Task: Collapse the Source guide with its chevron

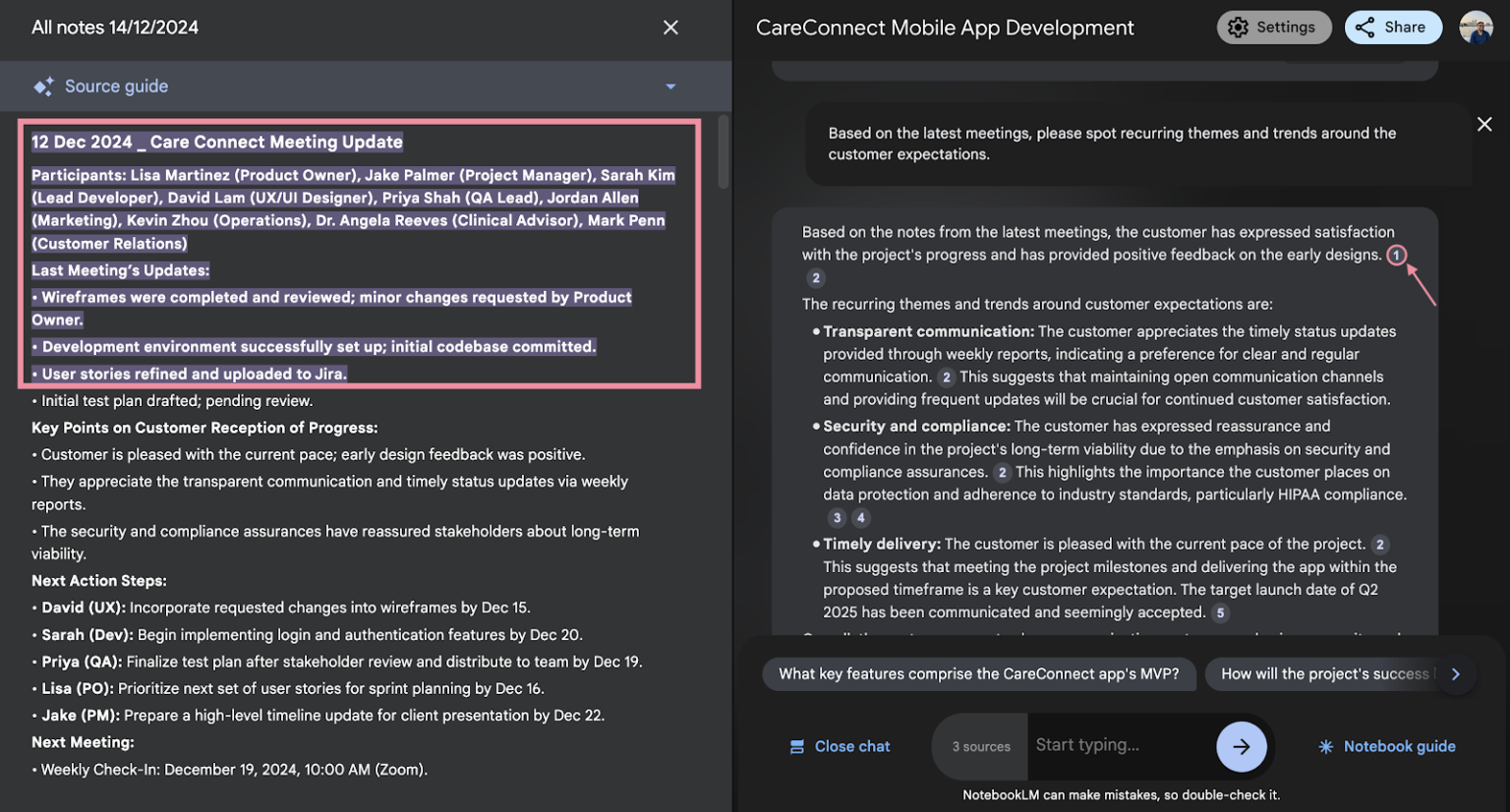Action: click(x=670, y=86)
